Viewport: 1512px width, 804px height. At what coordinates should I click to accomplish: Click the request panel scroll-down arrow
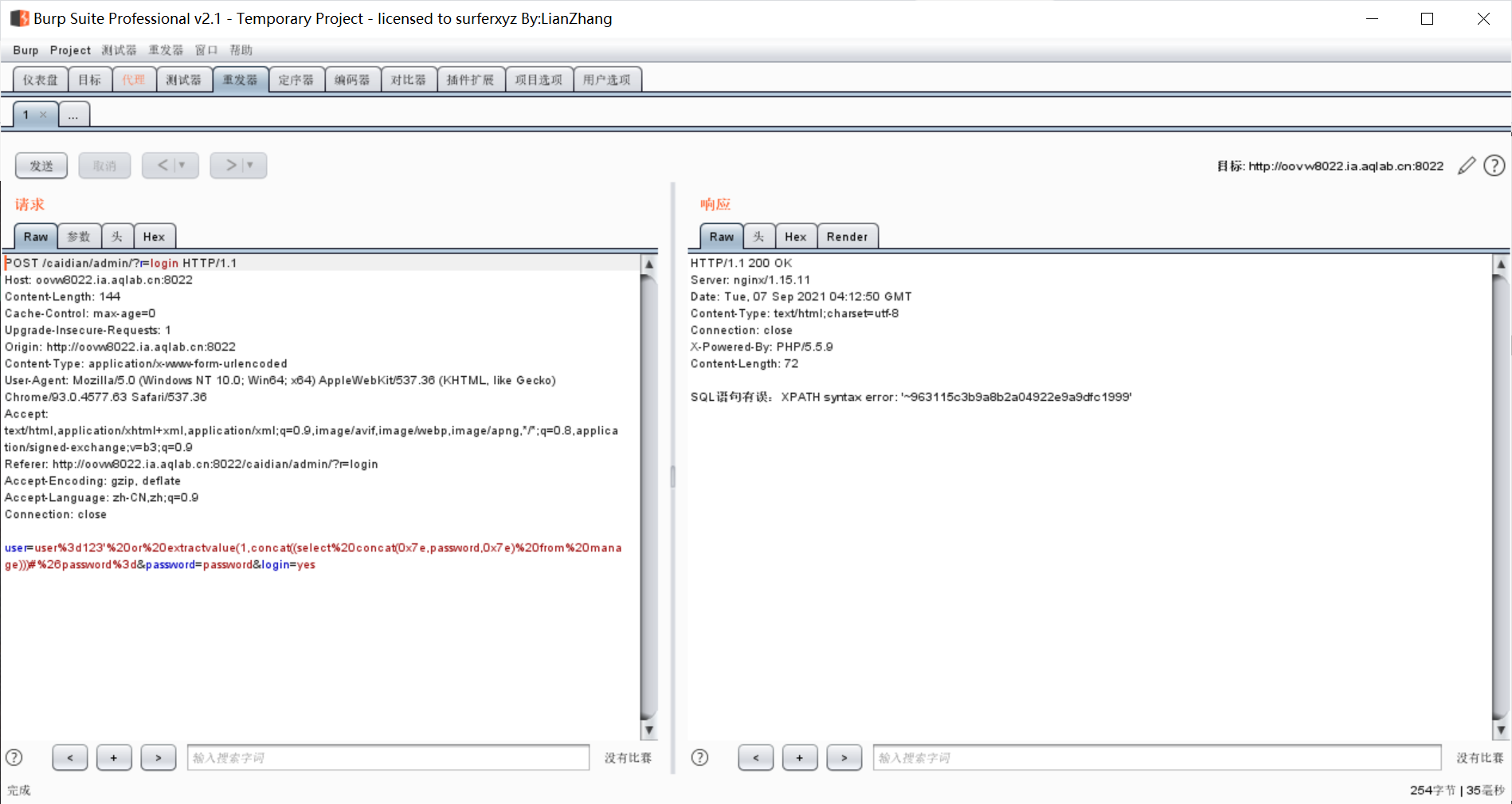(649, 730)
